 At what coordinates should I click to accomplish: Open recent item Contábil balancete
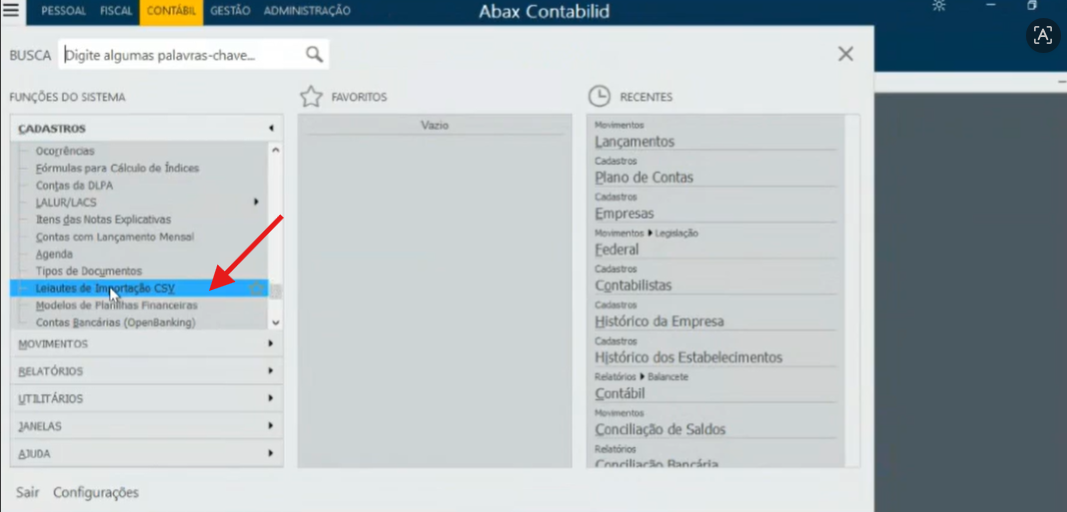point(619,394)
